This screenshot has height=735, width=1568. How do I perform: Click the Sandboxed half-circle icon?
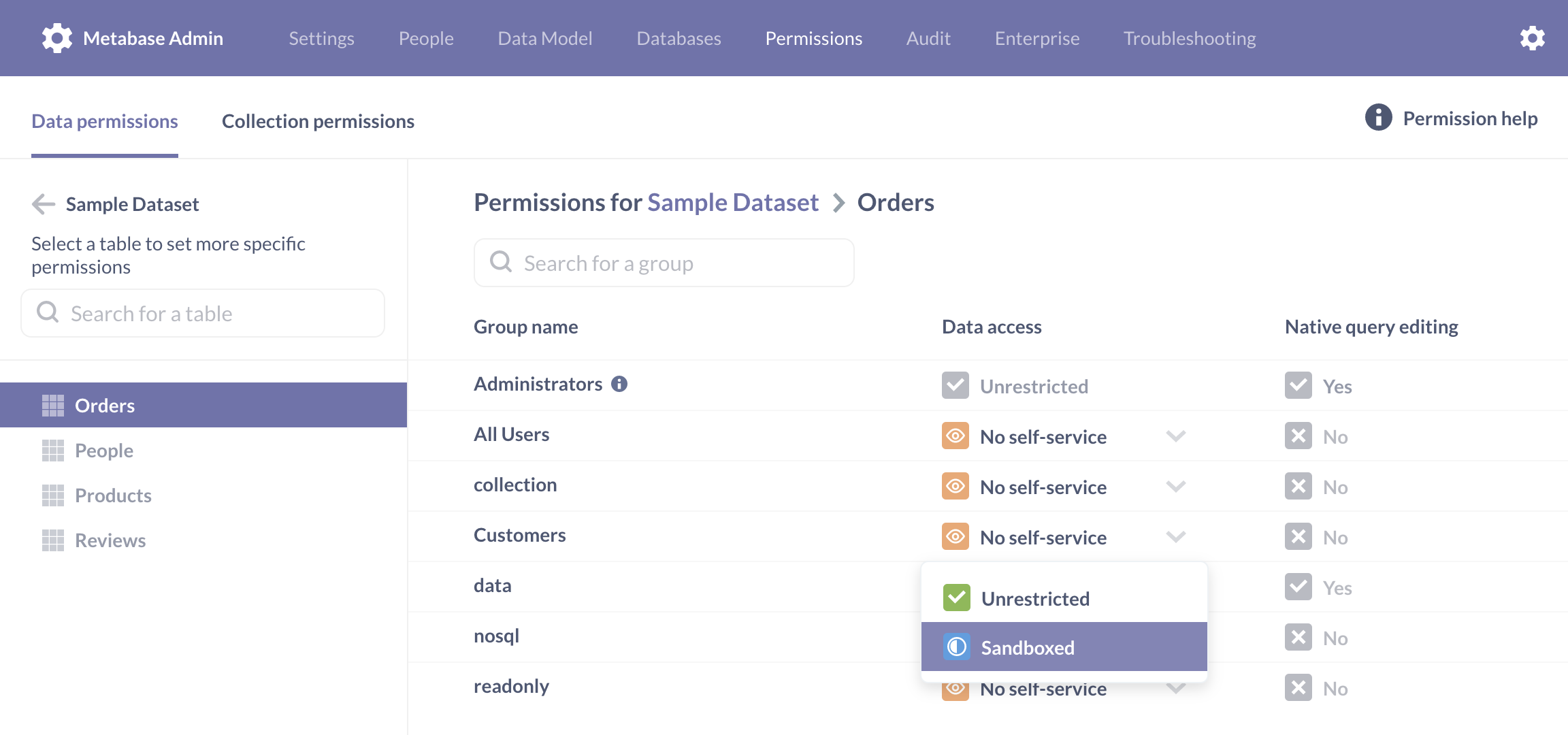(x=957, y=647)
